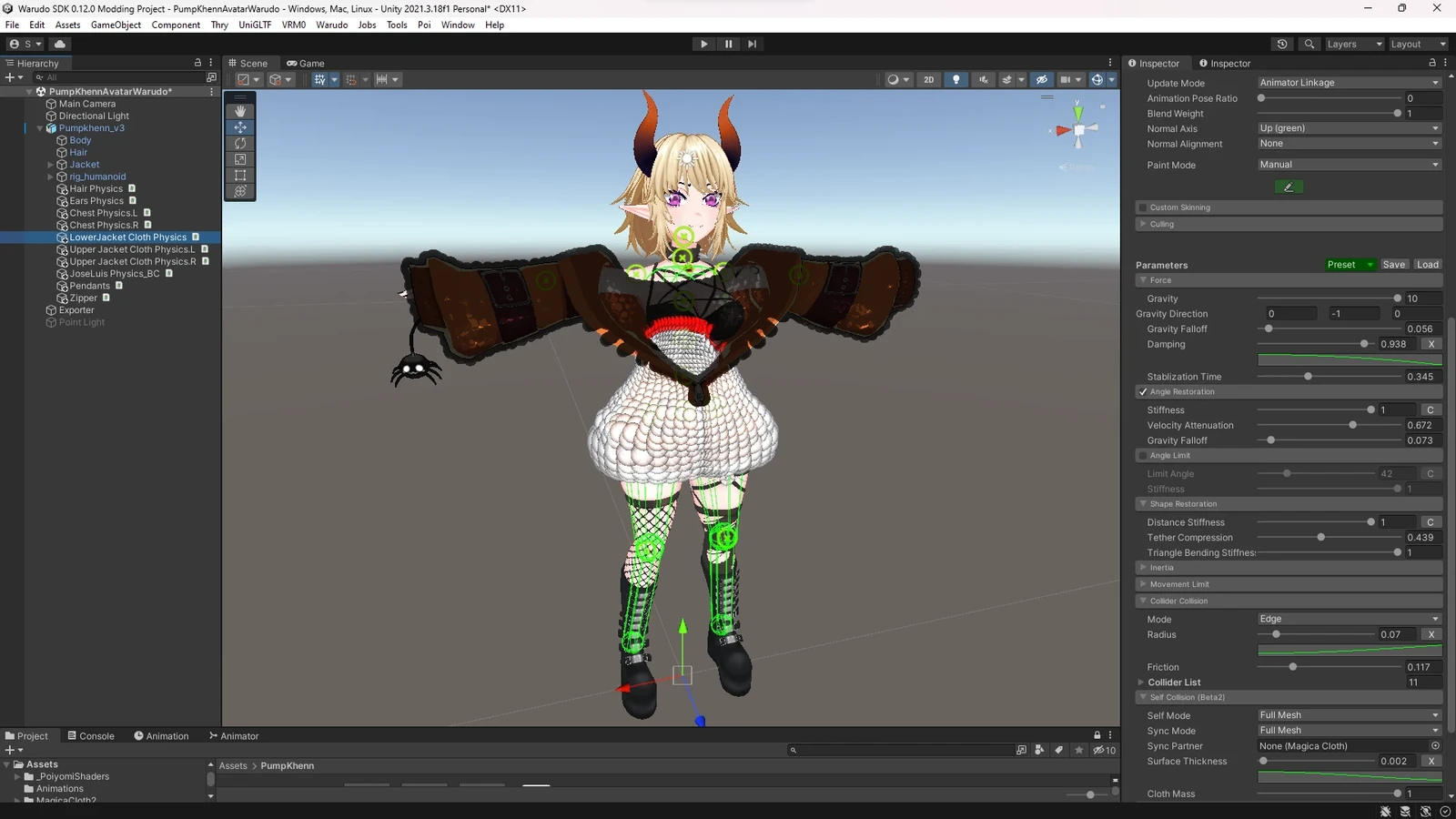Select the Scale tool
This screenshot has width=1456, height=819.
[240, 159]
